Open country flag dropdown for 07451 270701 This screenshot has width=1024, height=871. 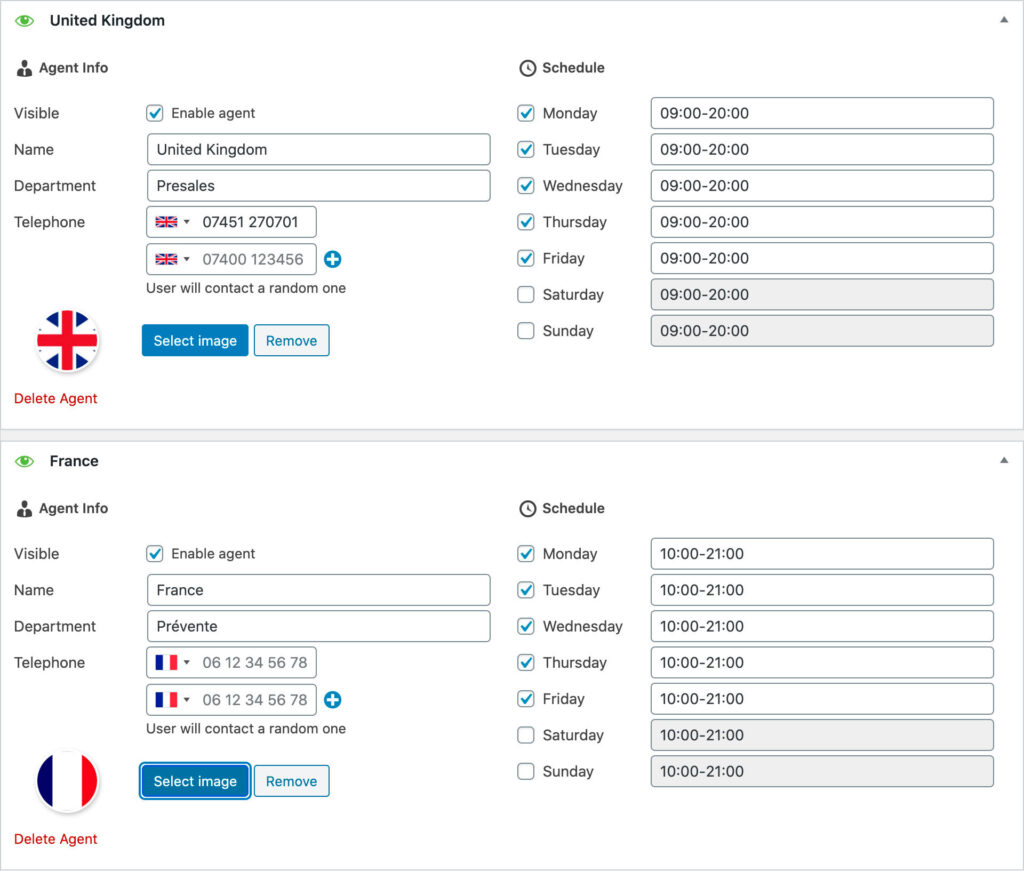click(x=172, y=222)
